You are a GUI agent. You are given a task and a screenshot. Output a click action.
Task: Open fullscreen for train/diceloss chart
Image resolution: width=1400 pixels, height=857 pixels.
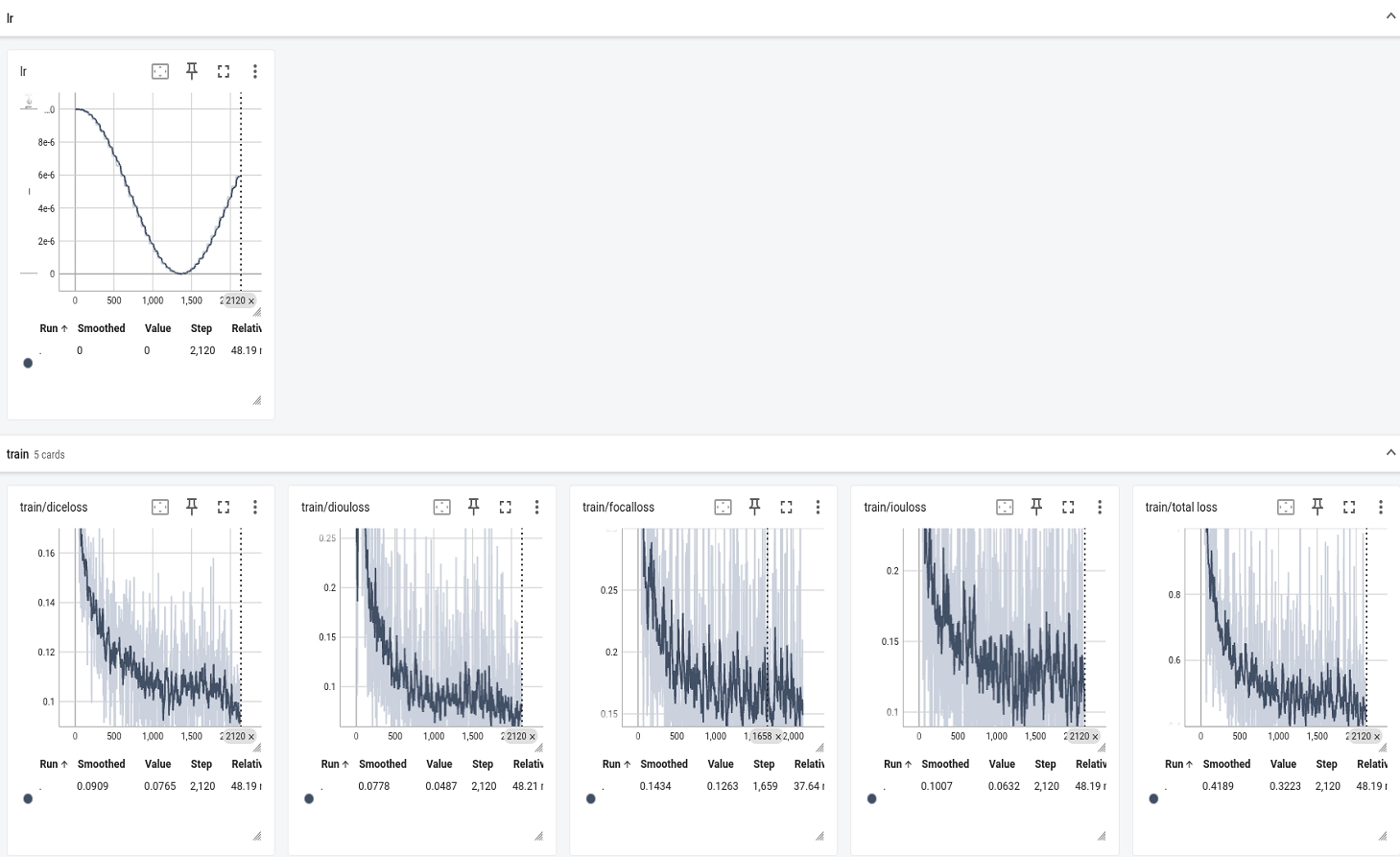224,507
